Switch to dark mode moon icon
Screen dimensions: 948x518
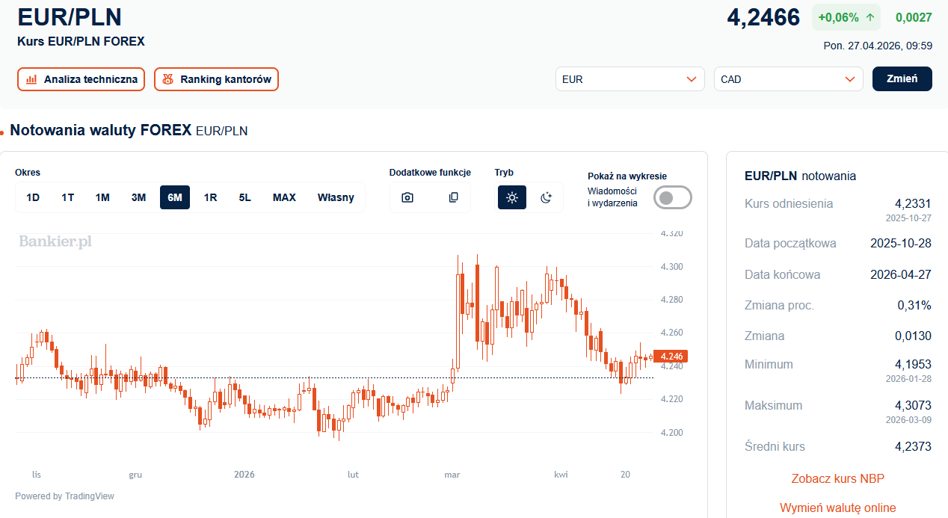[546, 198]
